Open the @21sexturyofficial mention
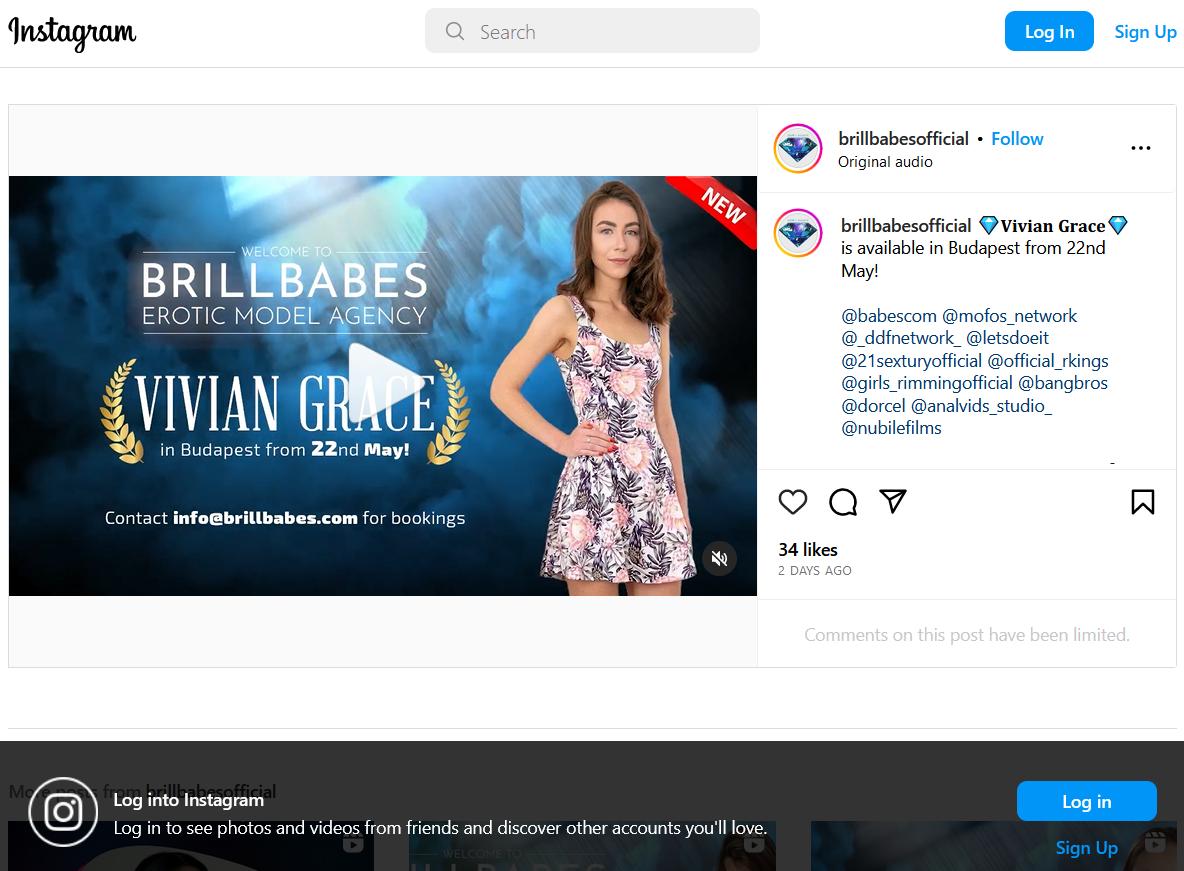 click(911, 361)
